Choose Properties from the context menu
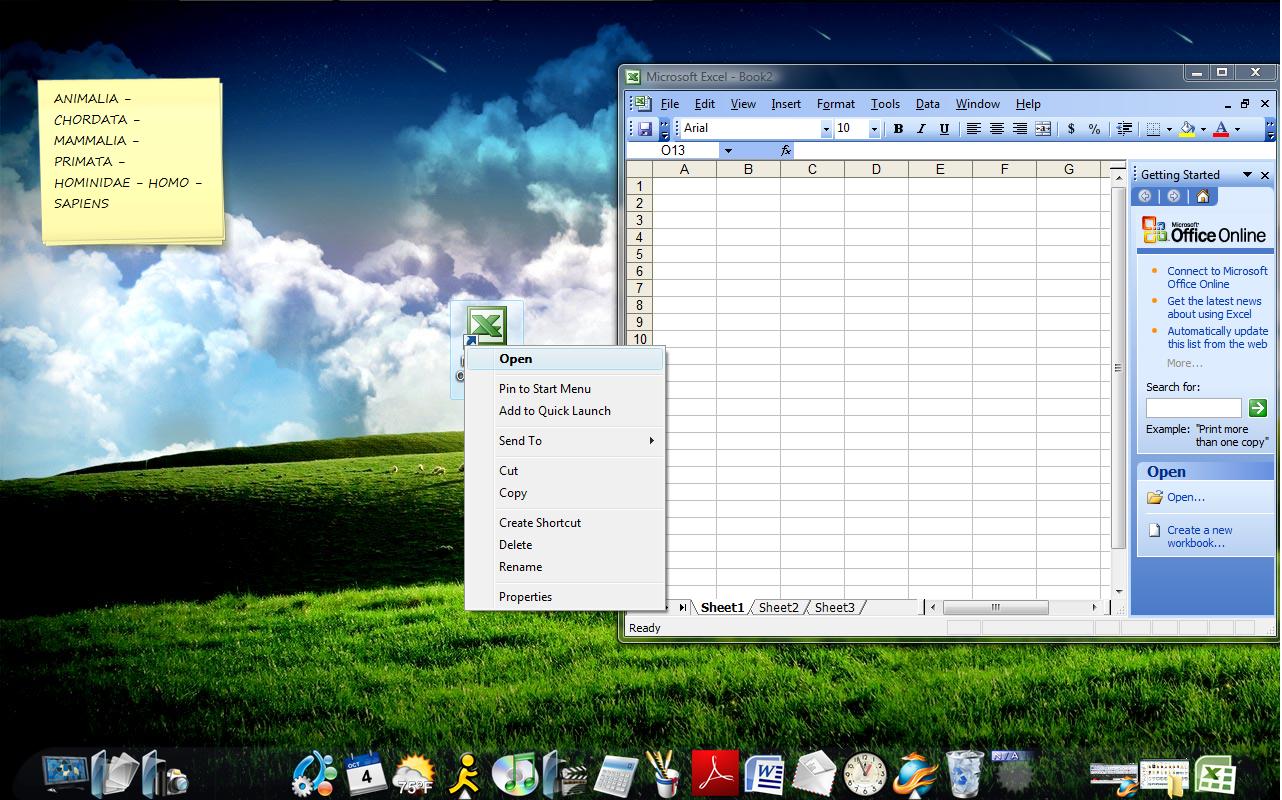The image size is (1282, 800). coord(565,597)
